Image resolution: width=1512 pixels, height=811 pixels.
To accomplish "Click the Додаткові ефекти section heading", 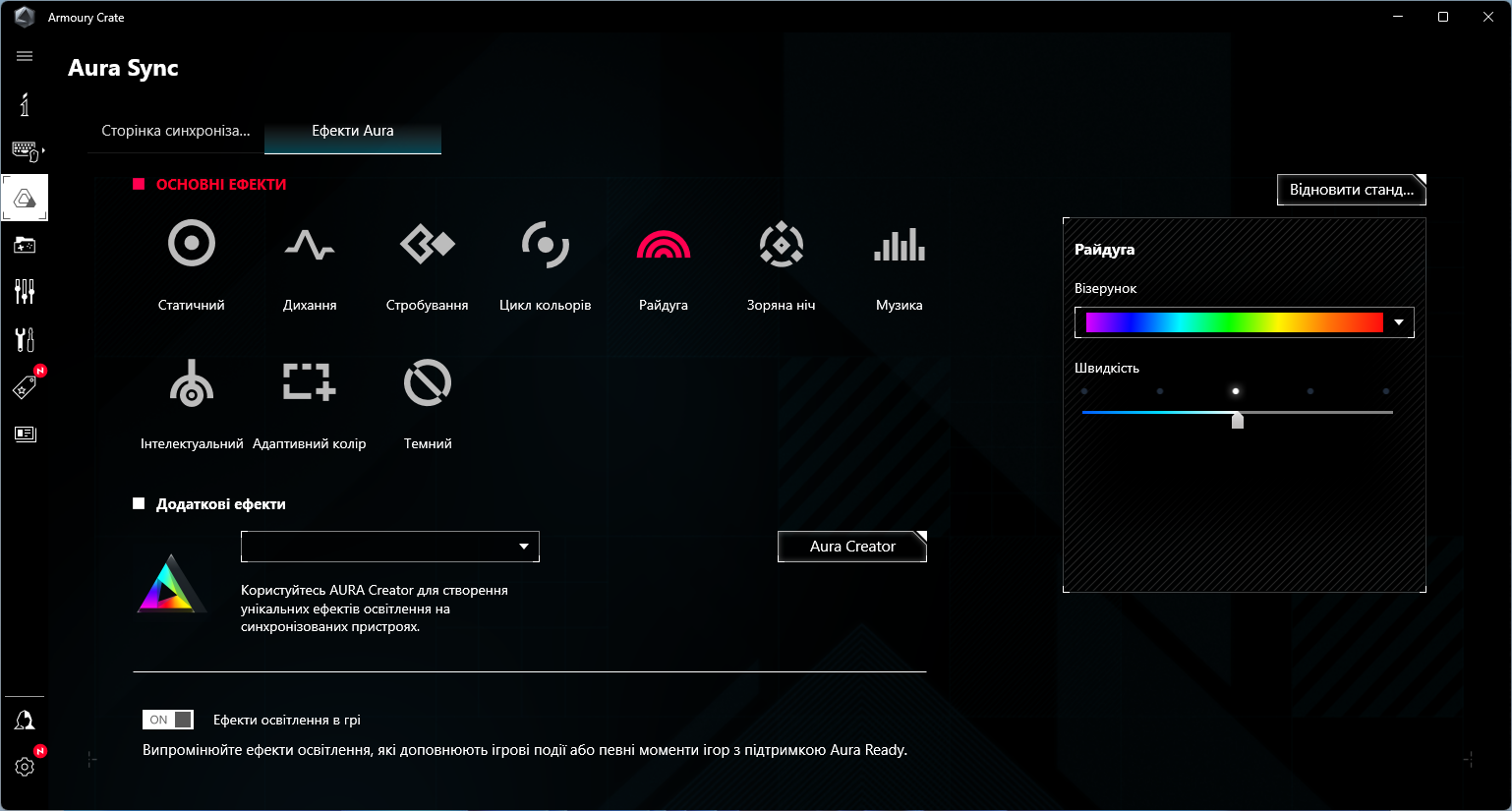I will (x=221, y=504).
